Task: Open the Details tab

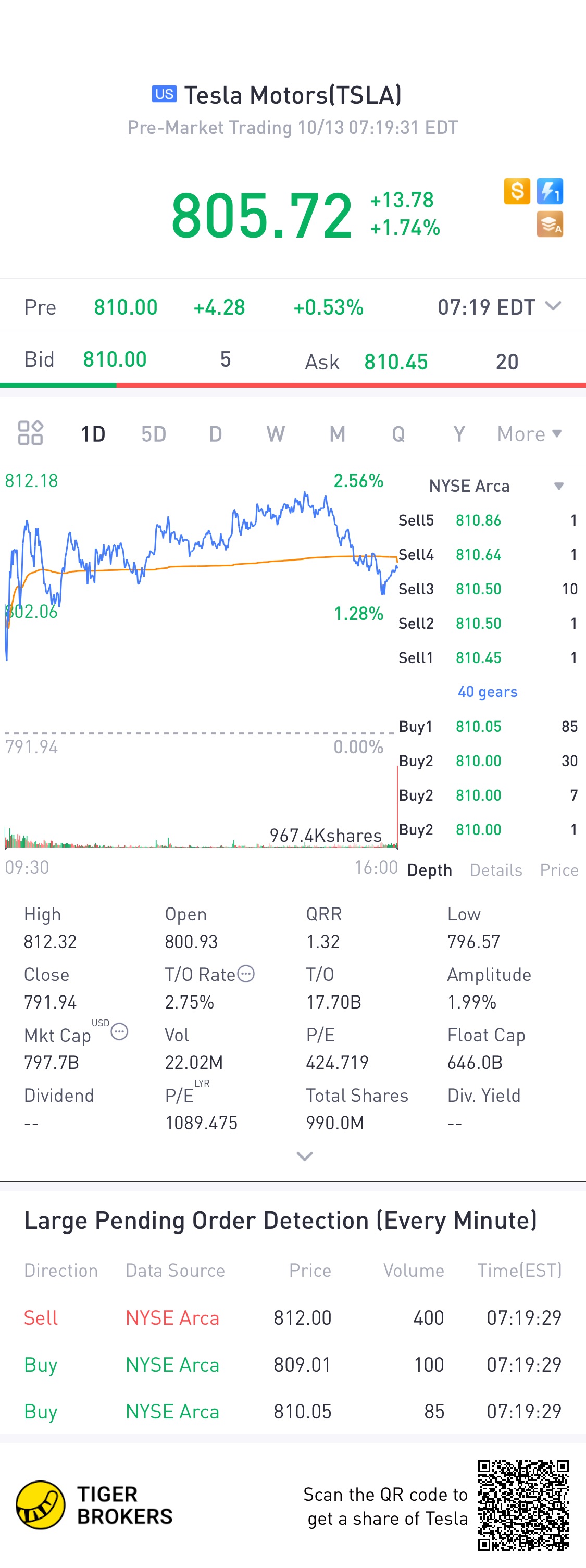Action: 496,870
